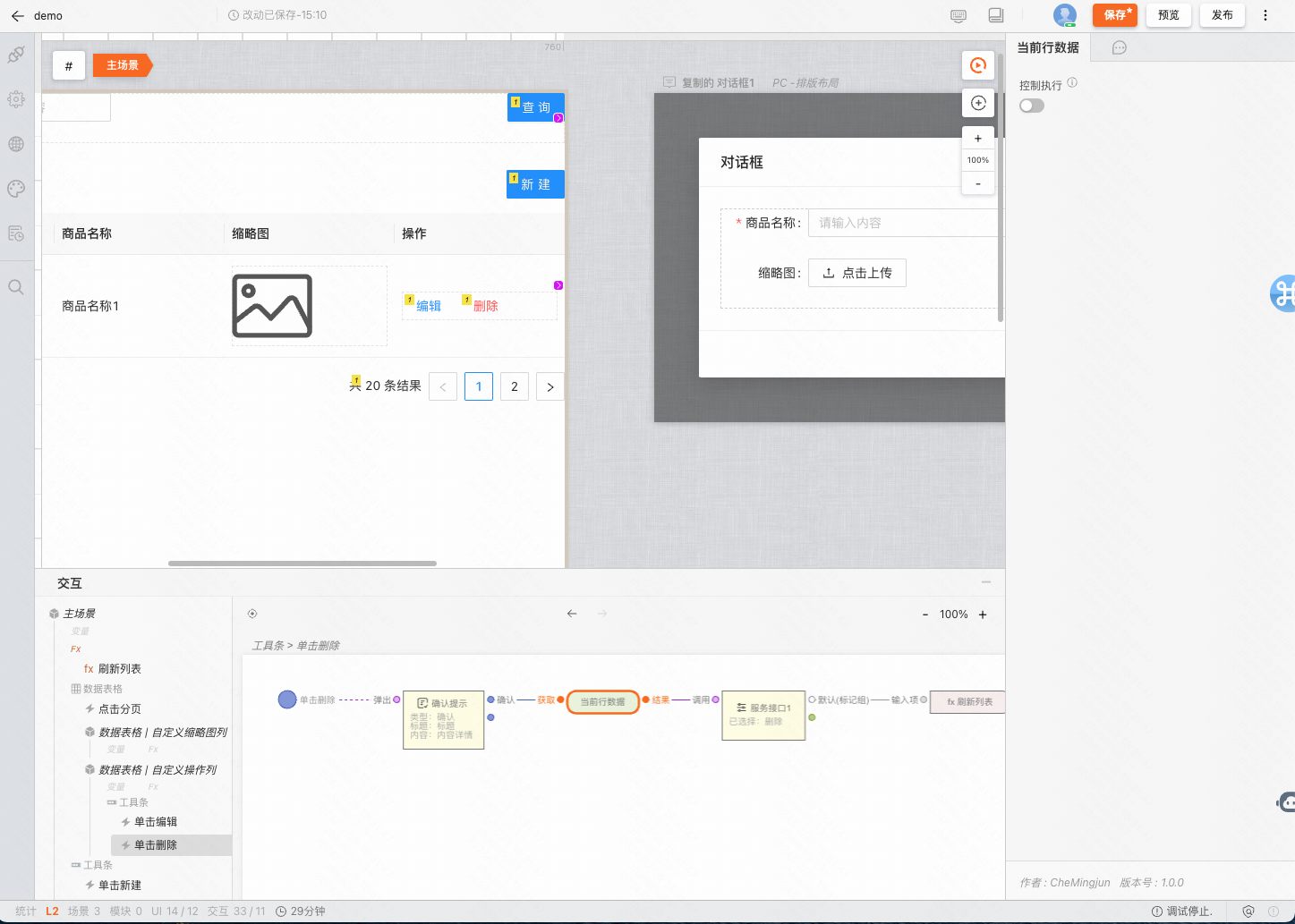Zoom out the canvas with minus button
Image resolution: width=1295 pixels, height=924 pixels.
(x=978, y=183)
